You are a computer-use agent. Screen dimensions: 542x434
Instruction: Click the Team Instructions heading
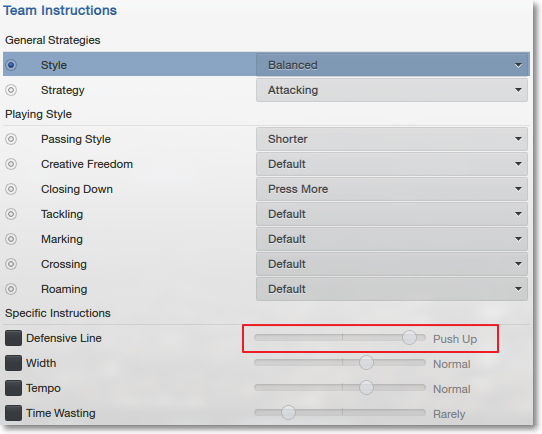[x=60, y=10]
